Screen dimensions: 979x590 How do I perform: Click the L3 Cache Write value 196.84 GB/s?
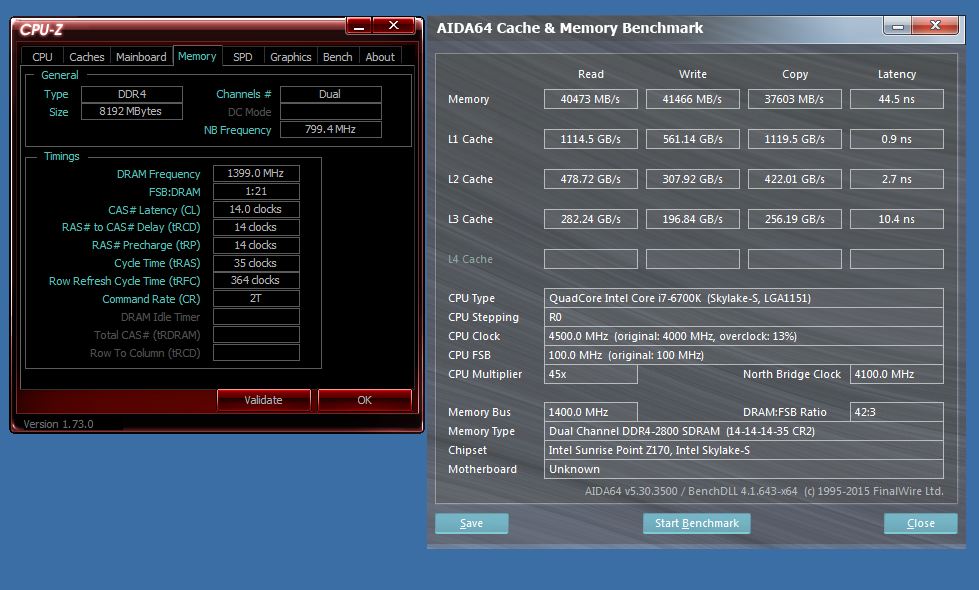[x=692, y=219]
